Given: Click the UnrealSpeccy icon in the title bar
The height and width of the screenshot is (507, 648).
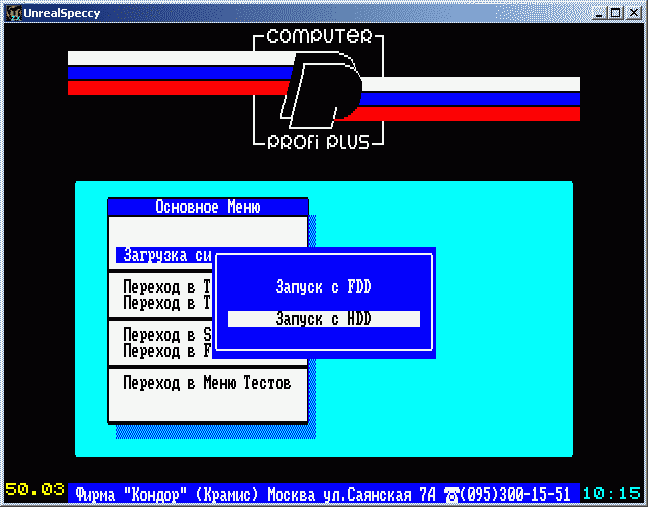Looking at the screenshot, I should tap(13, 12).
